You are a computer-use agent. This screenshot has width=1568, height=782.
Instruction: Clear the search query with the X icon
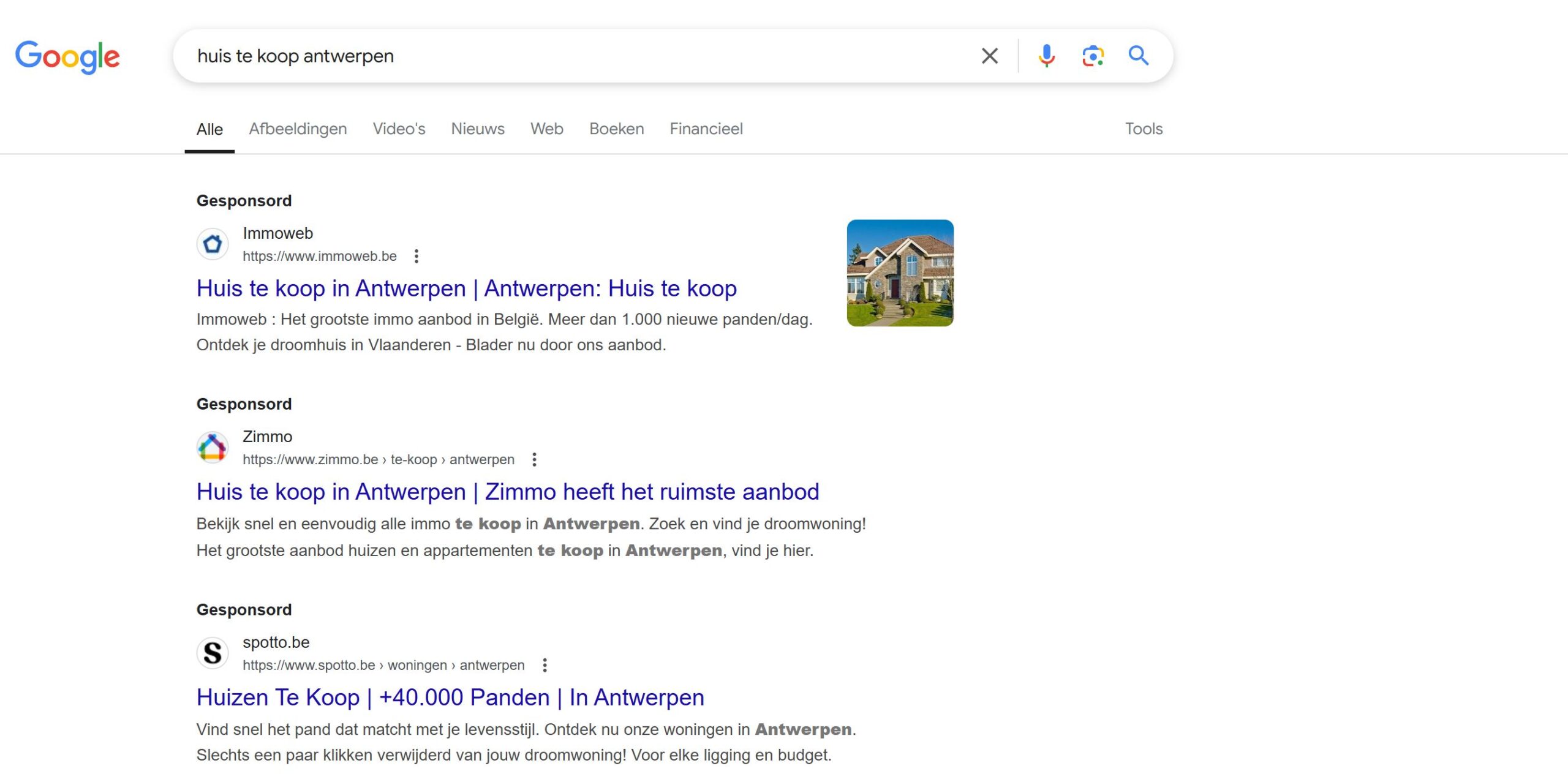coord(989,56)
